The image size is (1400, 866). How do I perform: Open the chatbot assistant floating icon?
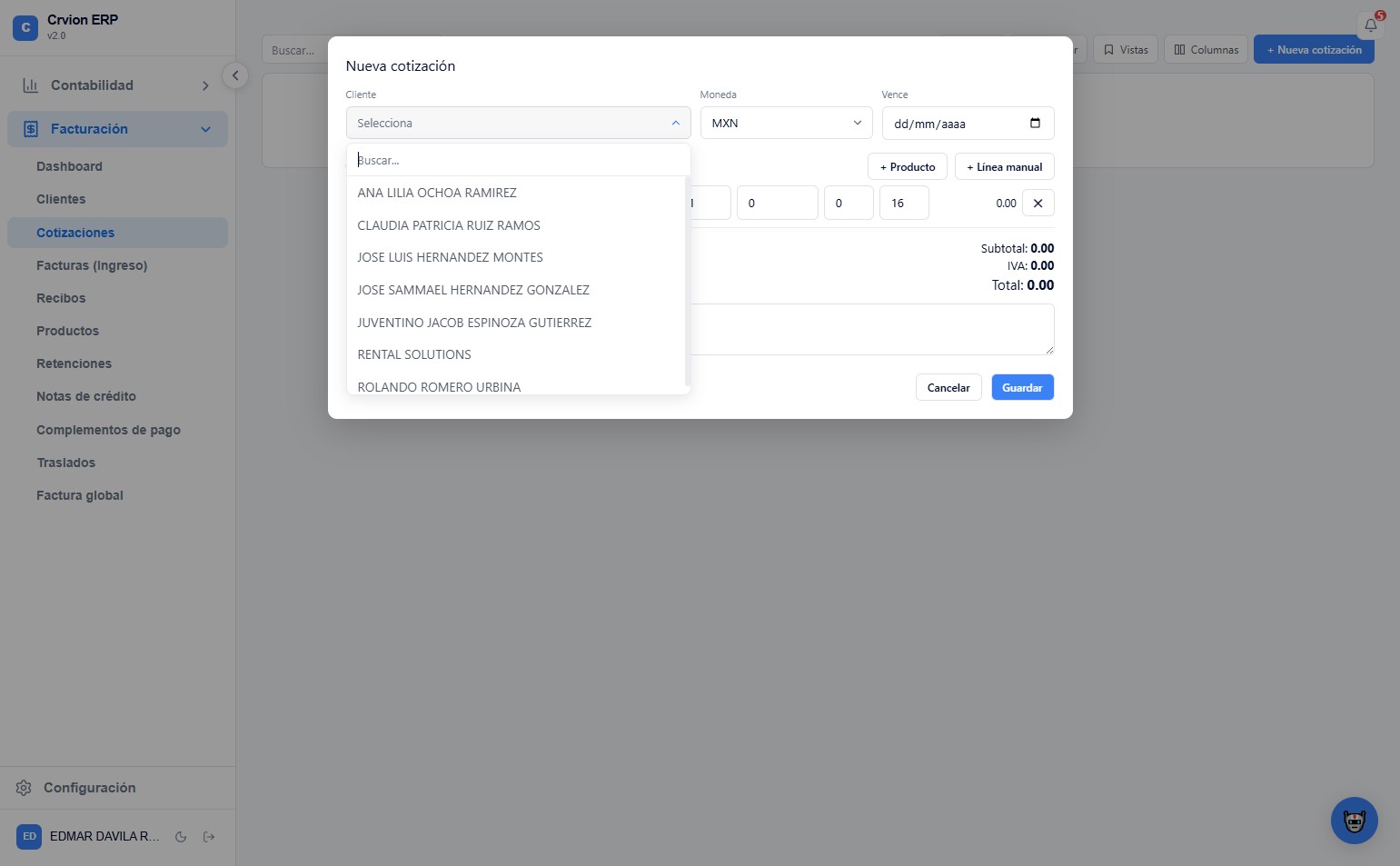(x=1354, y=821)
